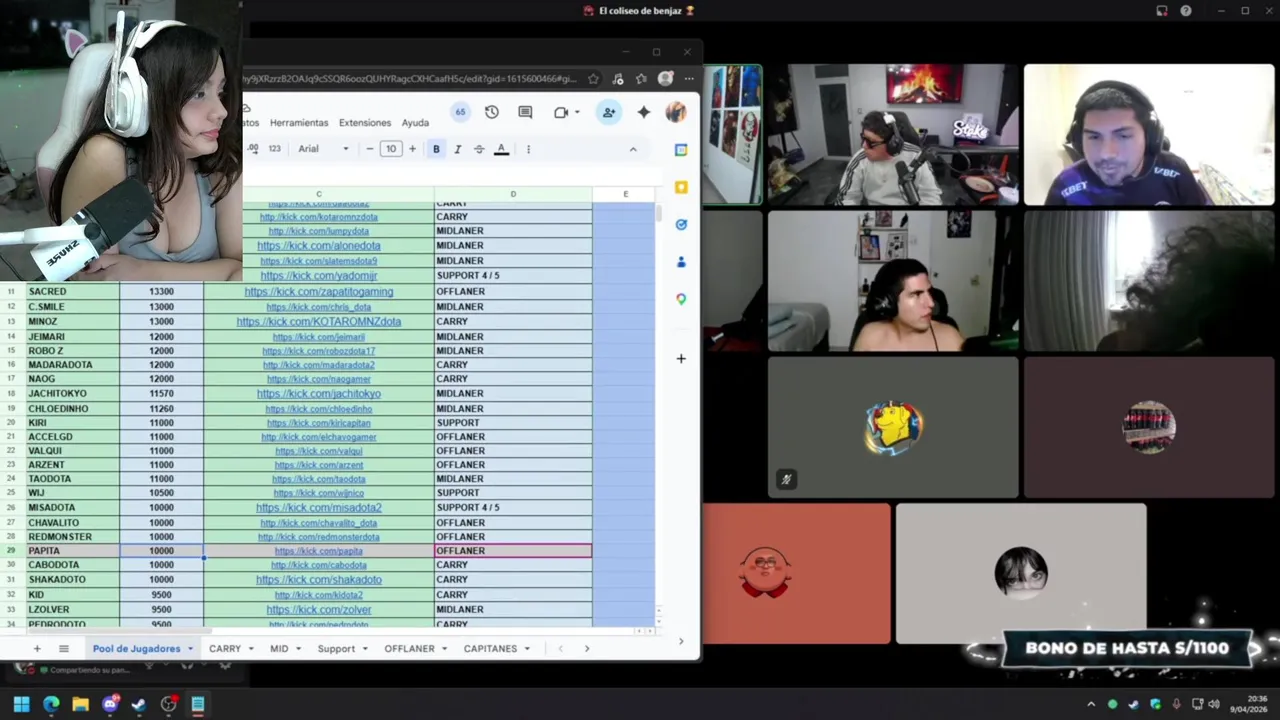Open File Explorer in taskbar
1280x720 pixels.
tap(80, 704)
